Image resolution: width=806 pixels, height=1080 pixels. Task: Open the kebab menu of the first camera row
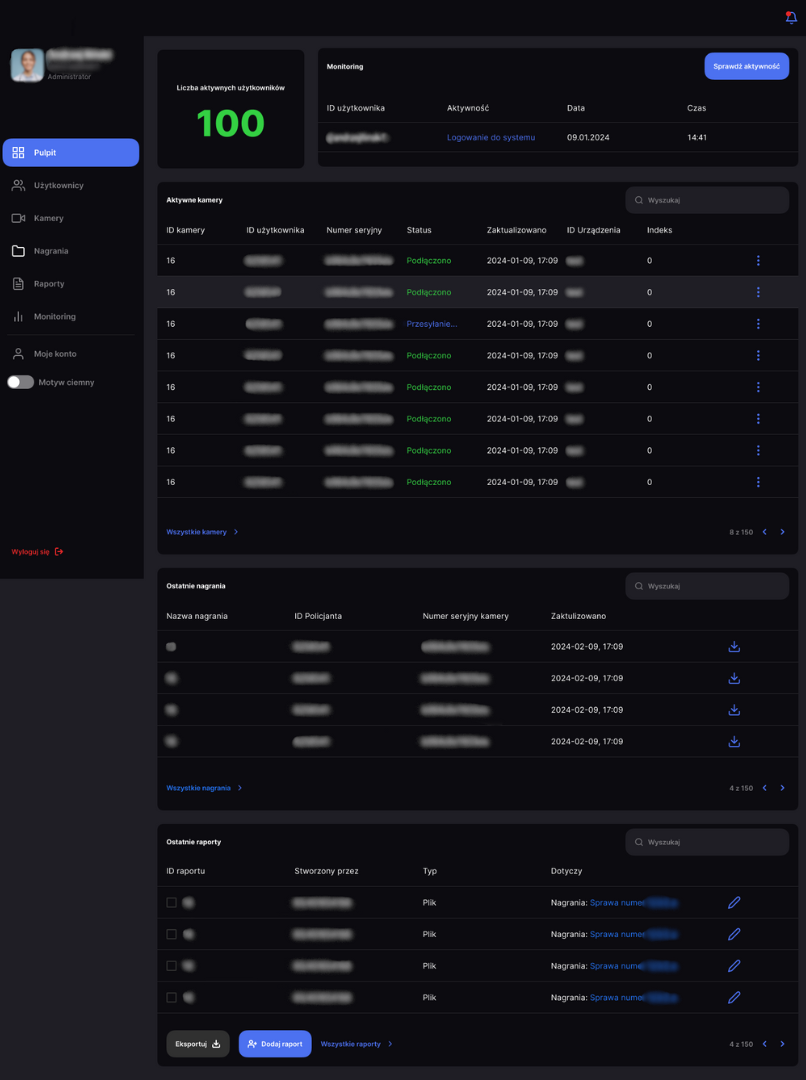click(758, 260)
